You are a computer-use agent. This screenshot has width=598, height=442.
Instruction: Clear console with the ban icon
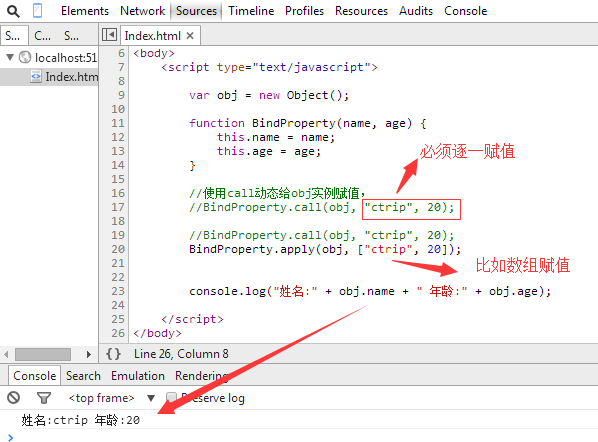(13, 398)
